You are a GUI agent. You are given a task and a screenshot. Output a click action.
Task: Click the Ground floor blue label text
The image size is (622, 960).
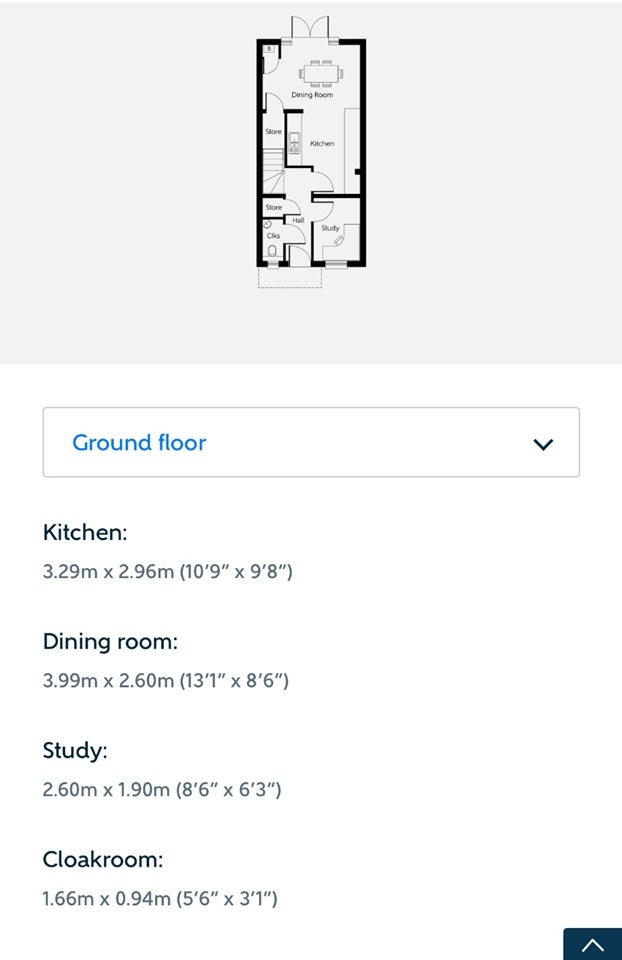pos(139,443)
